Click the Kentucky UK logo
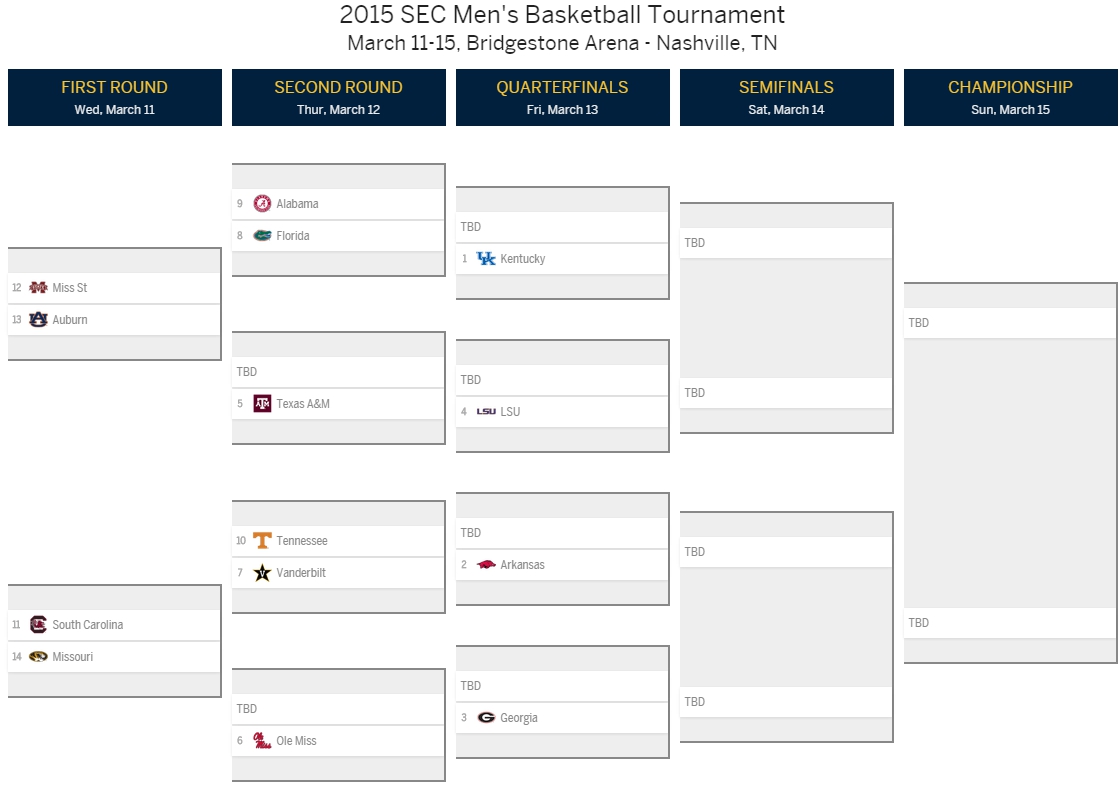Image resolution: width=1119 pixels, height=812 pixels. pyautogui.click(x=486, y=258)
